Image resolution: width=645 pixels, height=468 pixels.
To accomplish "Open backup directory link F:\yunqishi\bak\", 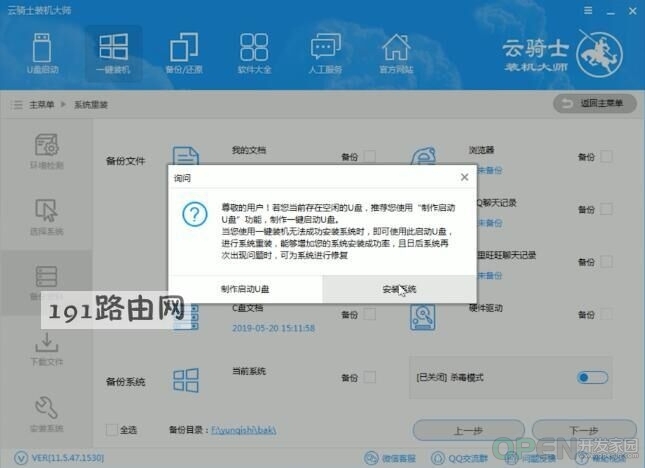I will click(x=244, y=430).
